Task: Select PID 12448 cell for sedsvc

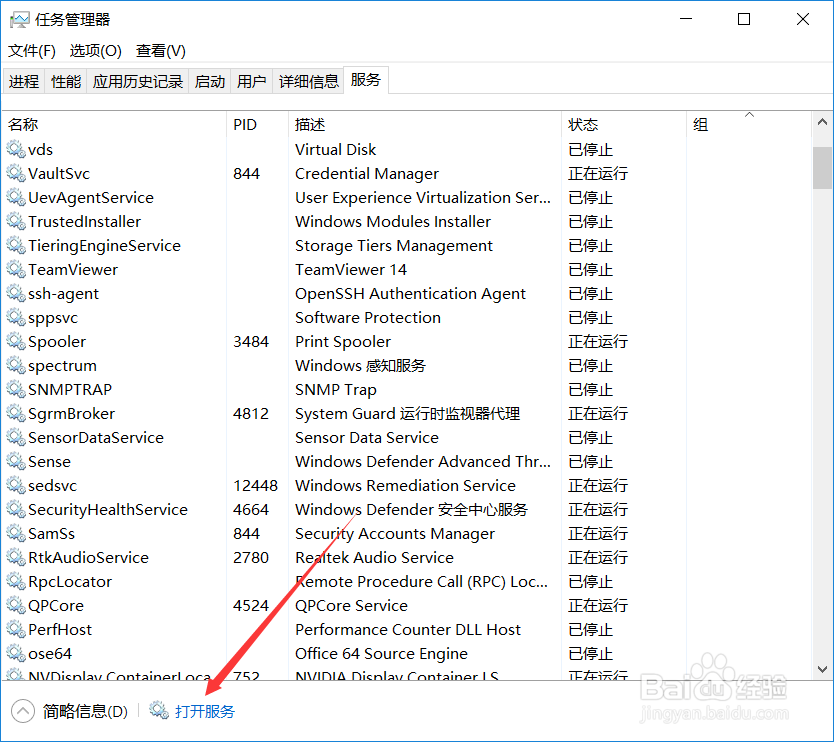Action: (x=255, y=486)
